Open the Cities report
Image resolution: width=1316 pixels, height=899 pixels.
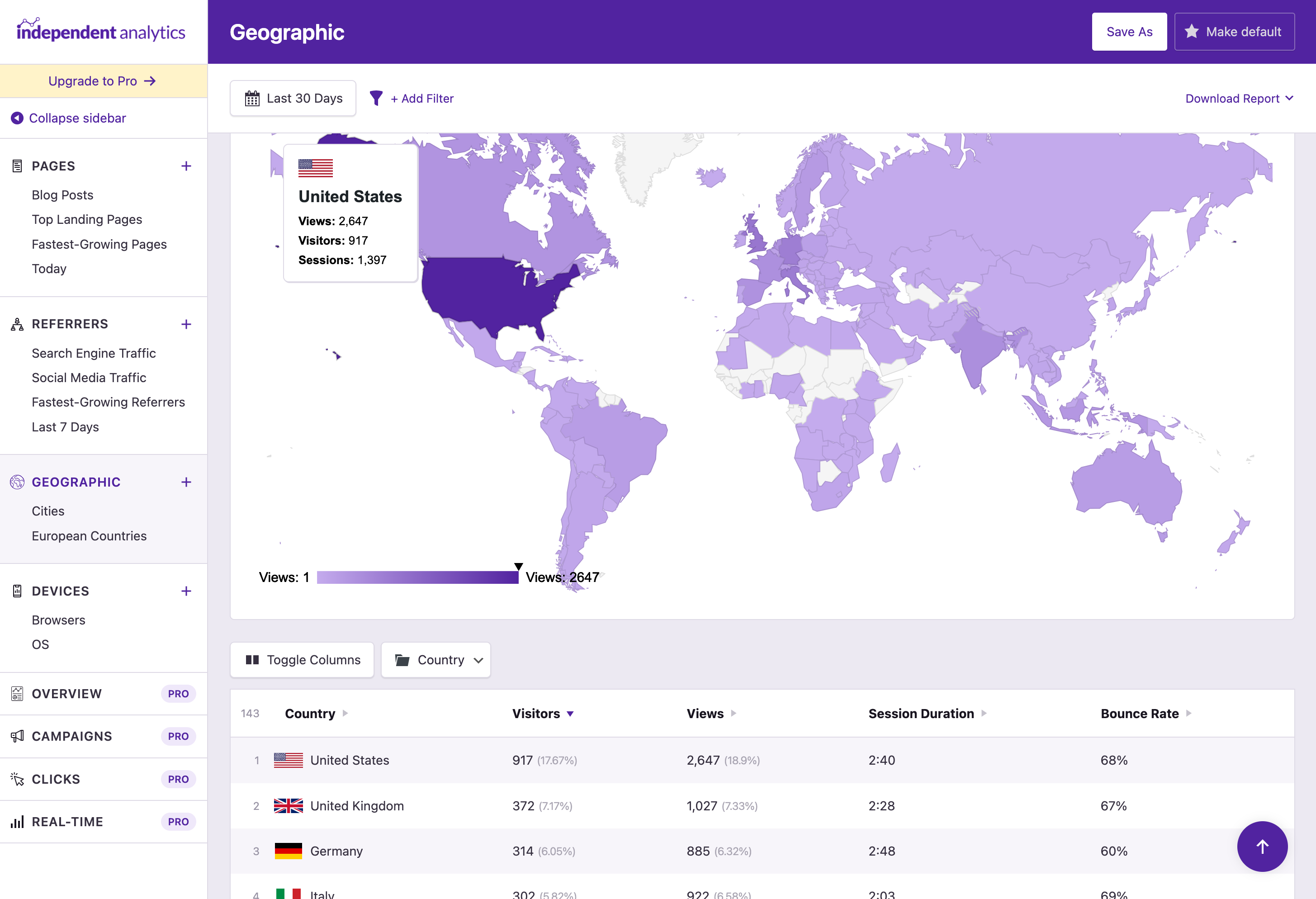pos(47,511)
